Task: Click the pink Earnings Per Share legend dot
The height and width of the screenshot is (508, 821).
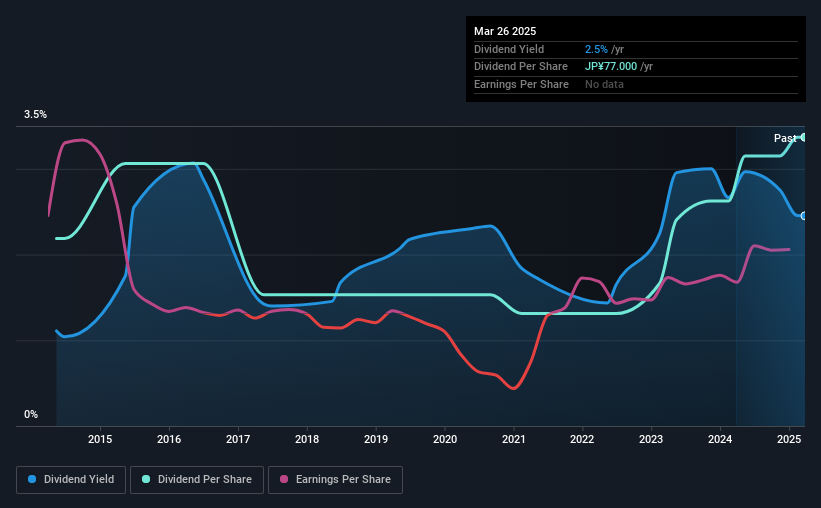Action: click(x=284, y=479)
